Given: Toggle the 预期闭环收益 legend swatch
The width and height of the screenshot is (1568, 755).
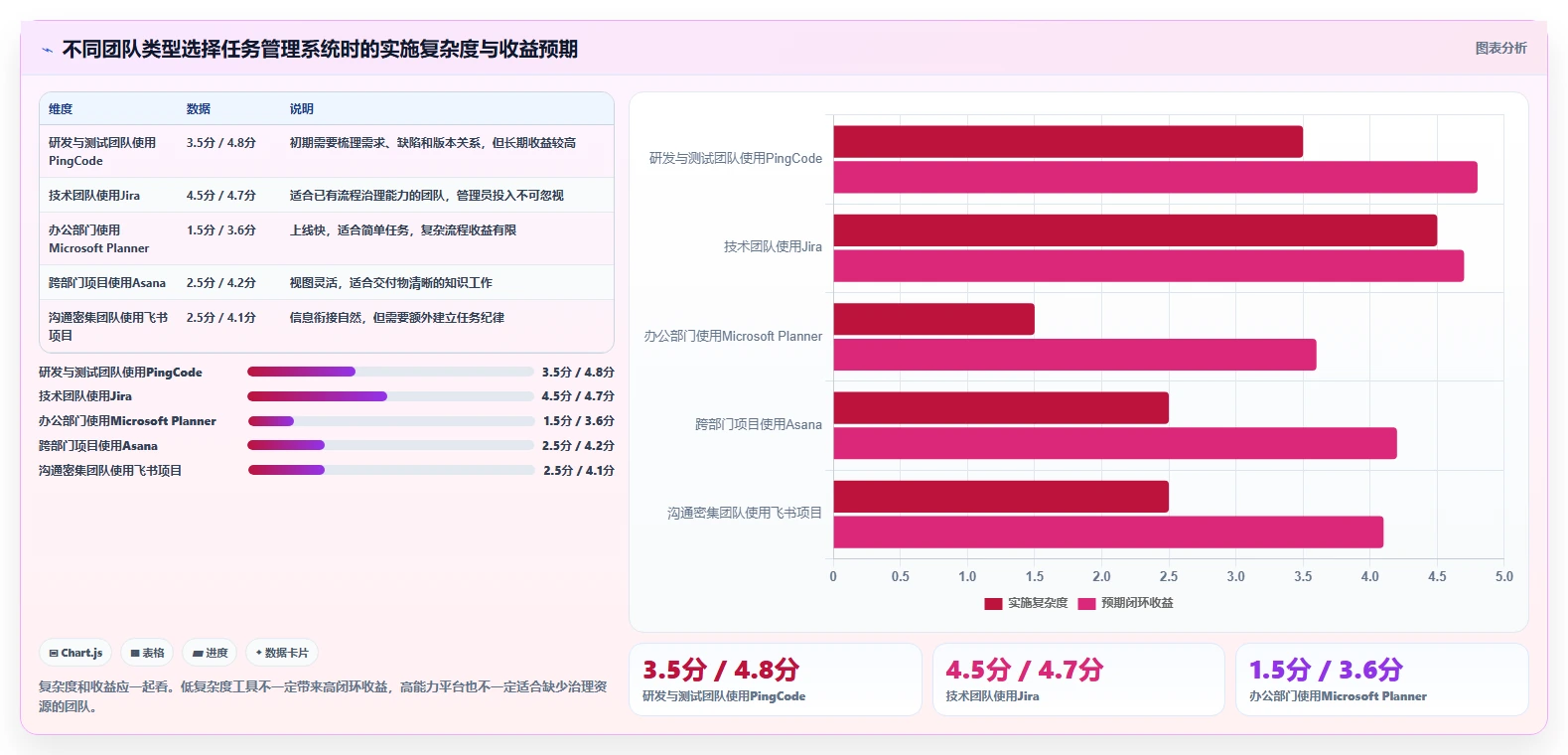Looking at the screenshot, I should coord(1086,603).
